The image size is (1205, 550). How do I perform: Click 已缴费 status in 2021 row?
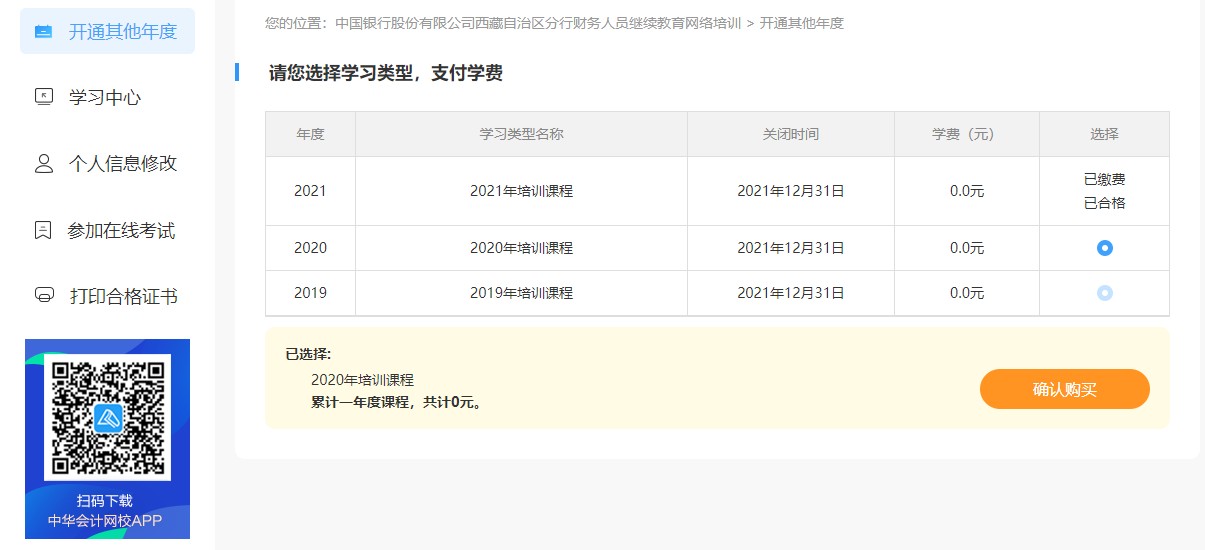[1104, 180]
